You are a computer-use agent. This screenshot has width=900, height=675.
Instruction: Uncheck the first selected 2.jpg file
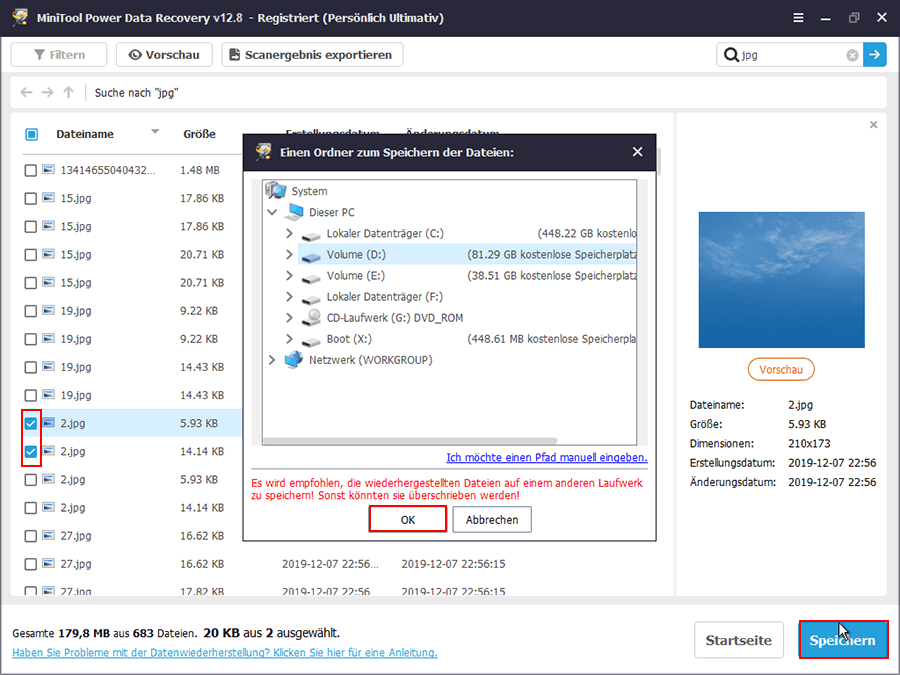click(x=31, y=423)
